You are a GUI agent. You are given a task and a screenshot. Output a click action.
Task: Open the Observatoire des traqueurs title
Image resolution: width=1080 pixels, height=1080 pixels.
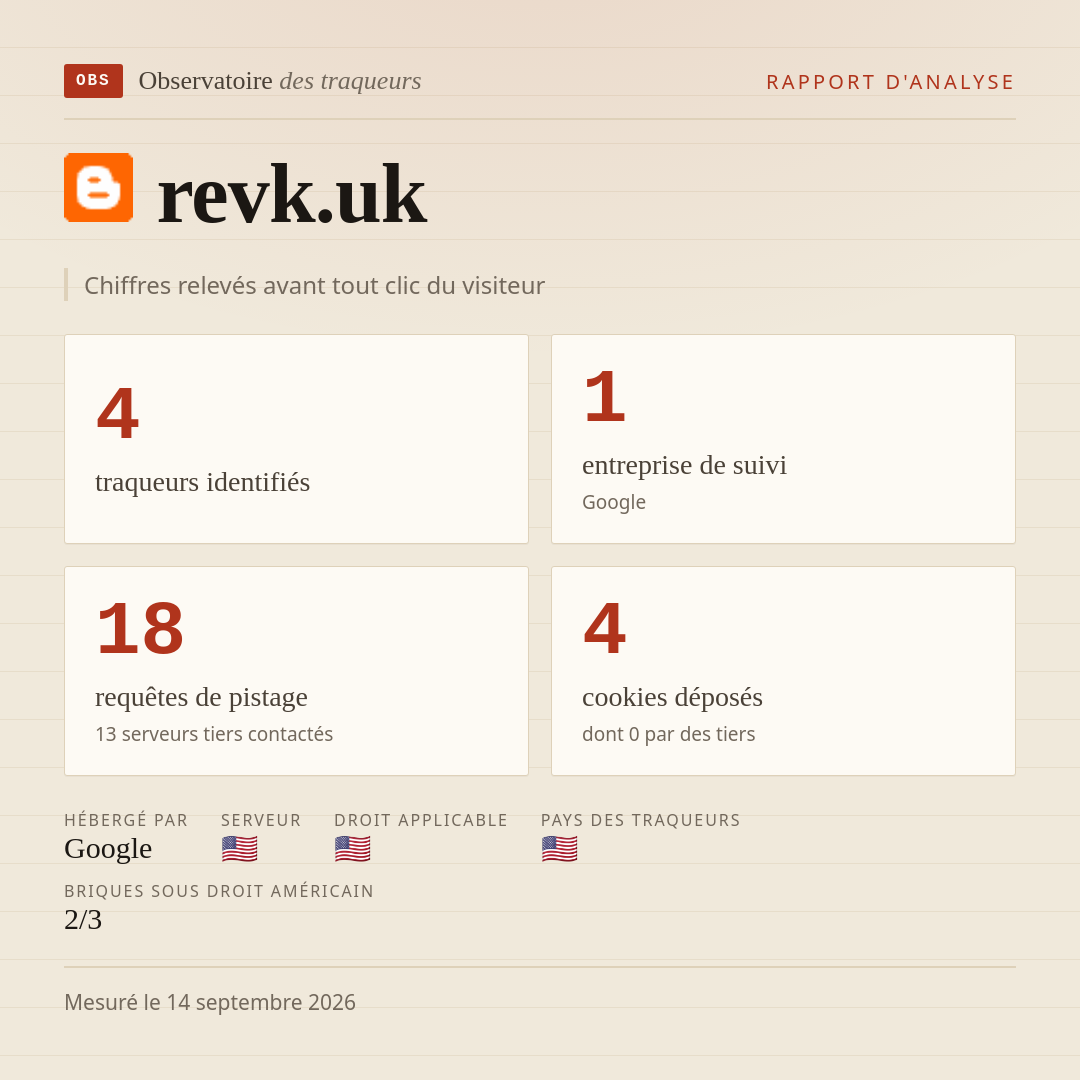tap(280, 81)
